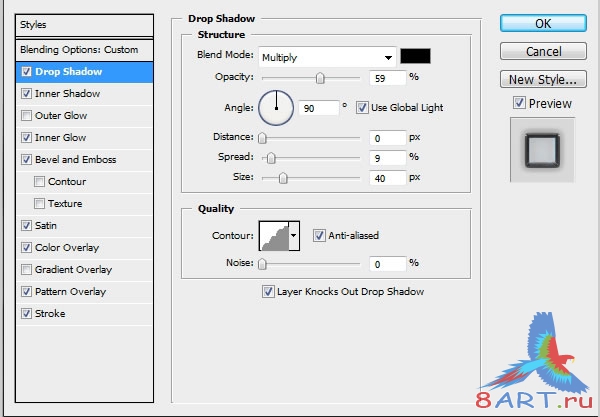Open the Stroke settings
Screen dimensions: 600x417
click(x=50, y=313)
